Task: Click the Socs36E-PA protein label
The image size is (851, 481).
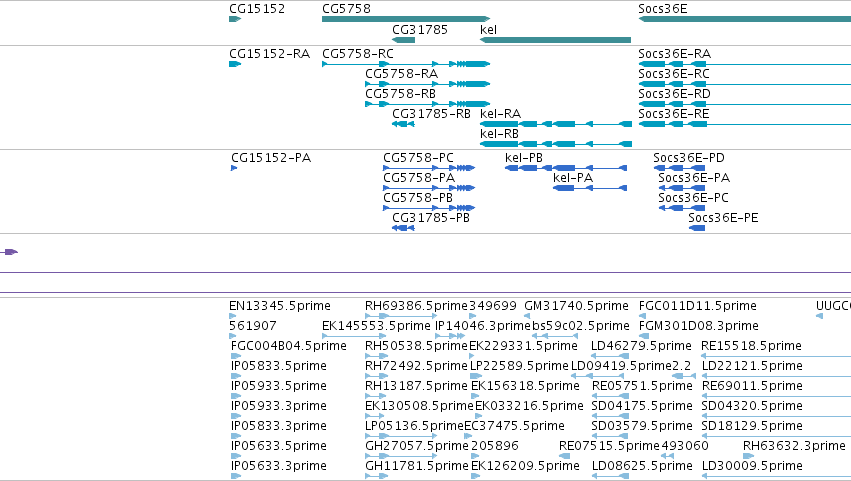Action: 694,178
